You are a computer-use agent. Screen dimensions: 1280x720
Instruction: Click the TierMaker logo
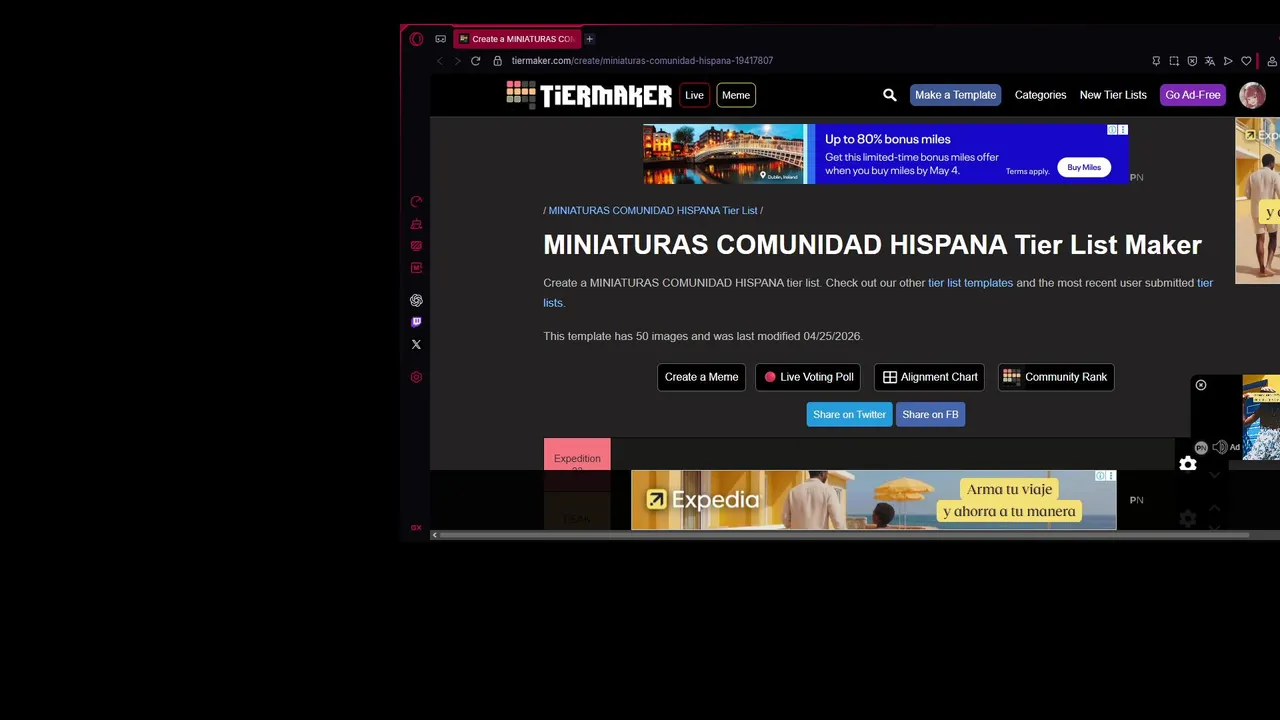pyautogui.click(x=589, y=95)
